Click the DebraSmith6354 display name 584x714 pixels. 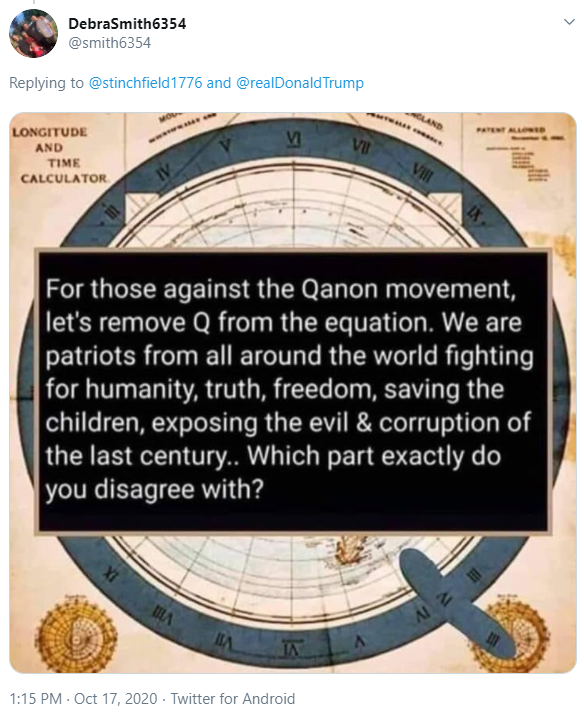point(127,24)
